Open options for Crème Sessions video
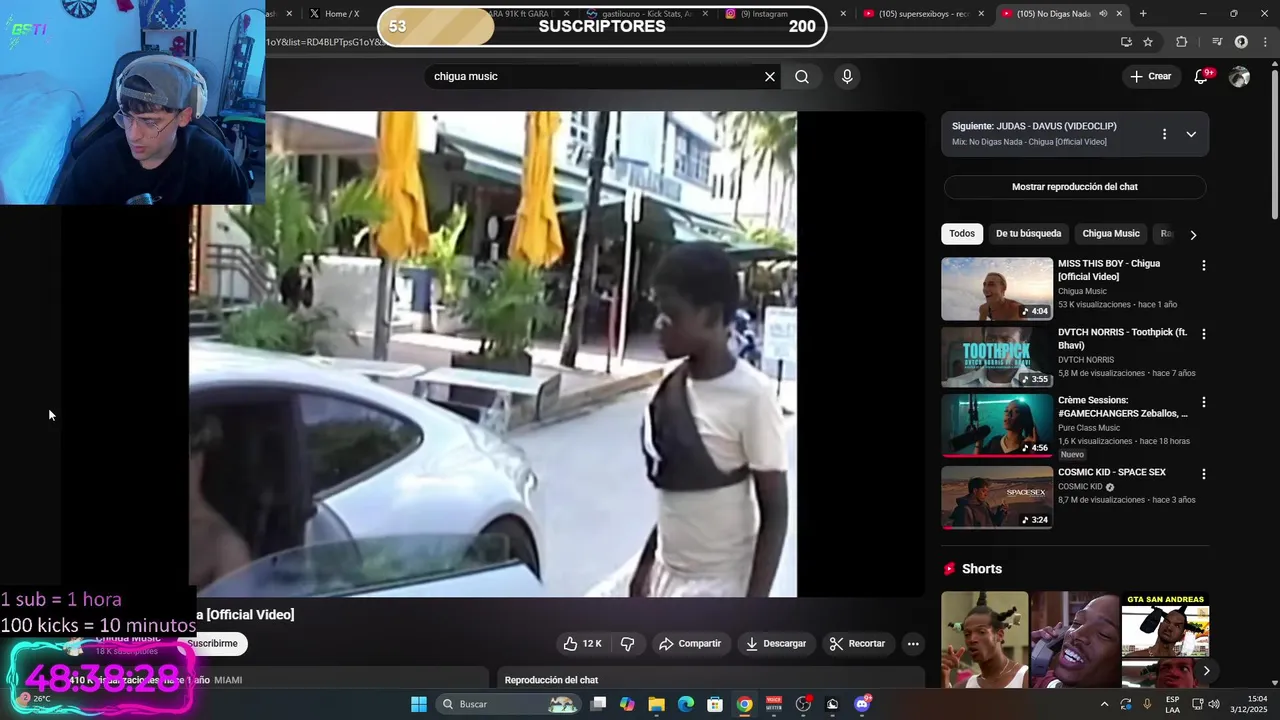This screenshot has width=1280, height=720. [1204, 402]
